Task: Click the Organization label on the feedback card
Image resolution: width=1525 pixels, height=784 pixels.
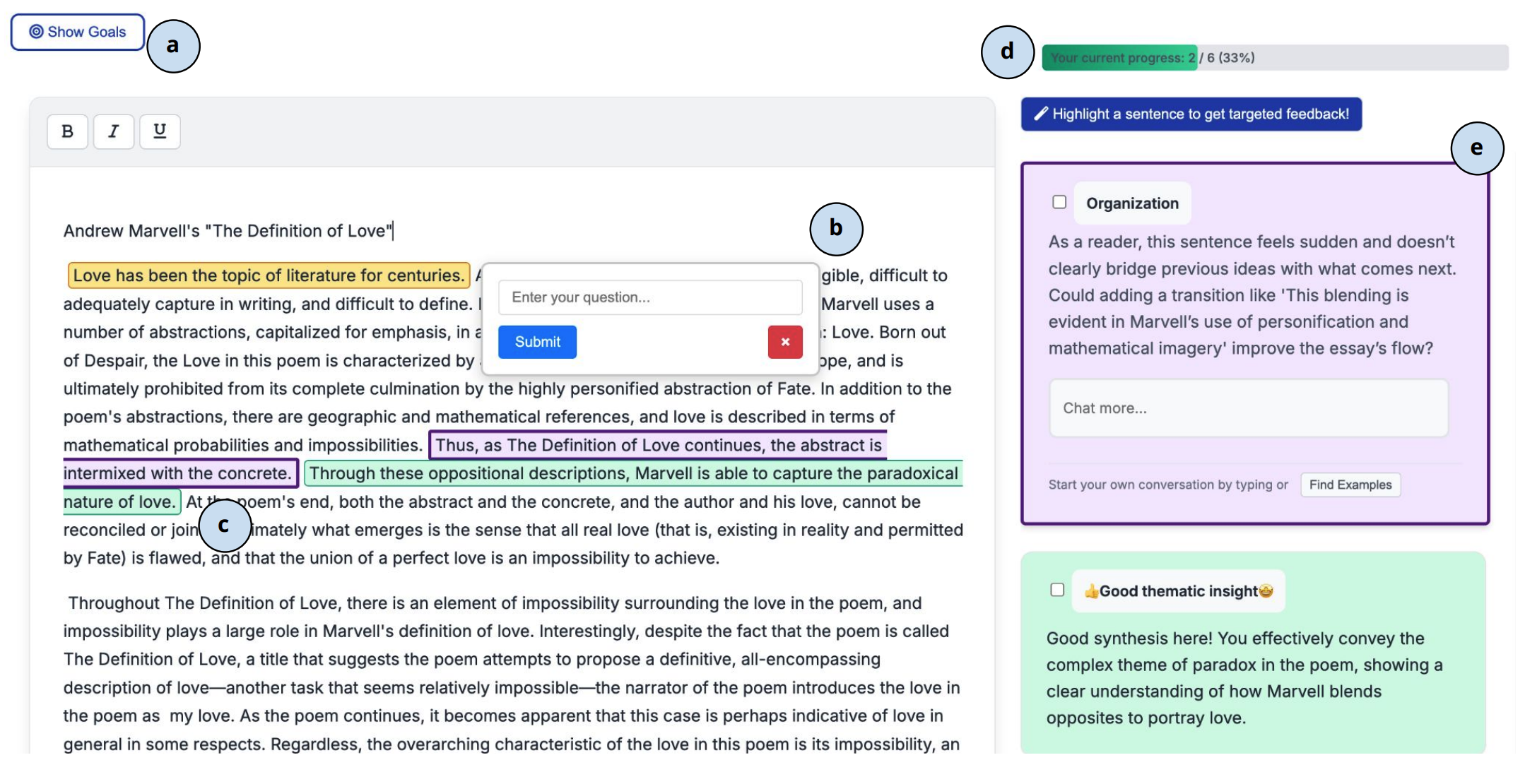Action: 1131,203
